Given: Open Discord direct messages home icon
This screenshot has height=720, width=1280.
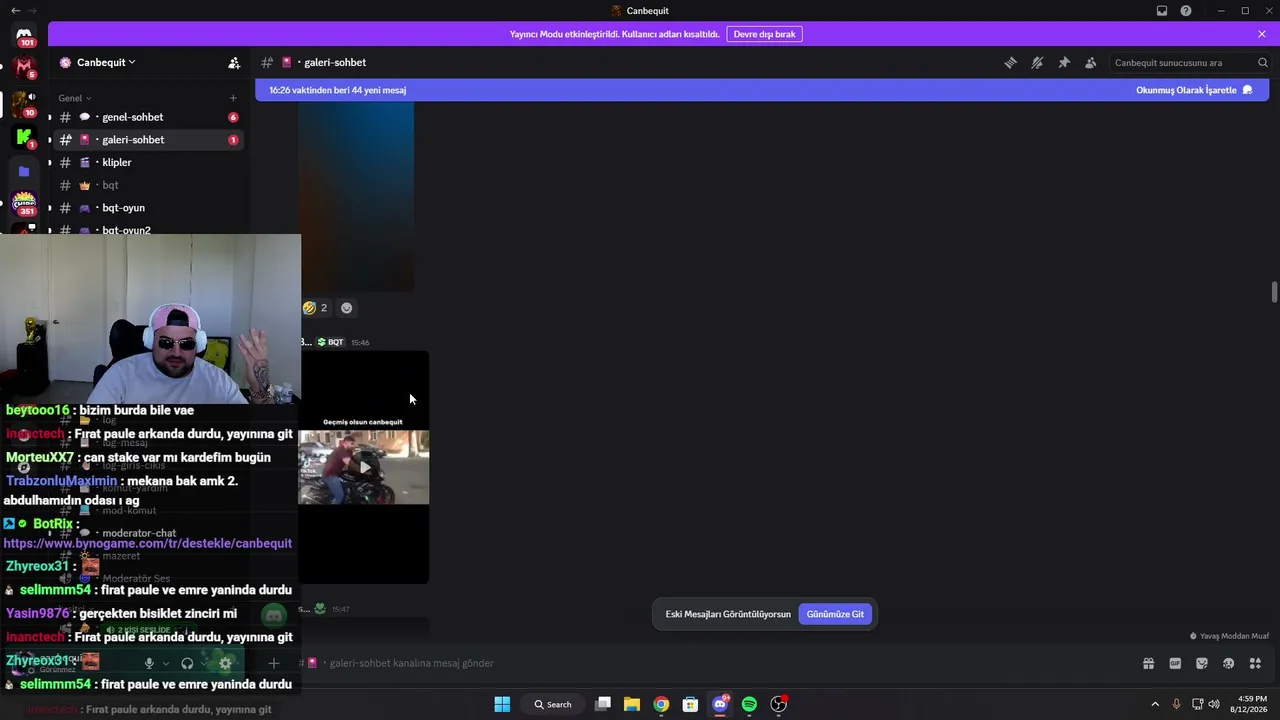Looking at the screenshot, I should (x=24, y=35).
